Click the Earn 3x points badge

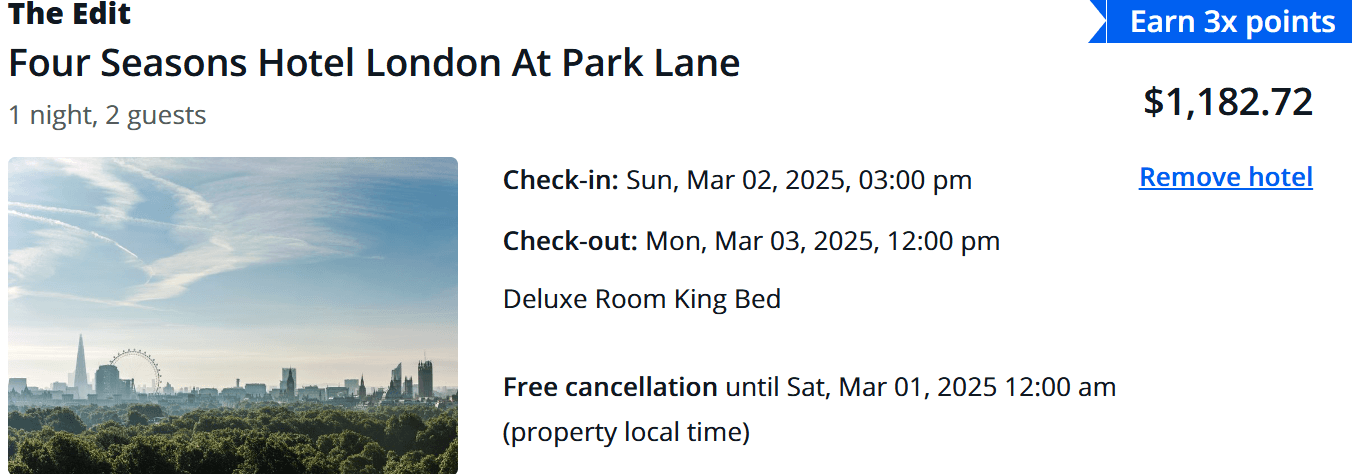(1232, 22)
